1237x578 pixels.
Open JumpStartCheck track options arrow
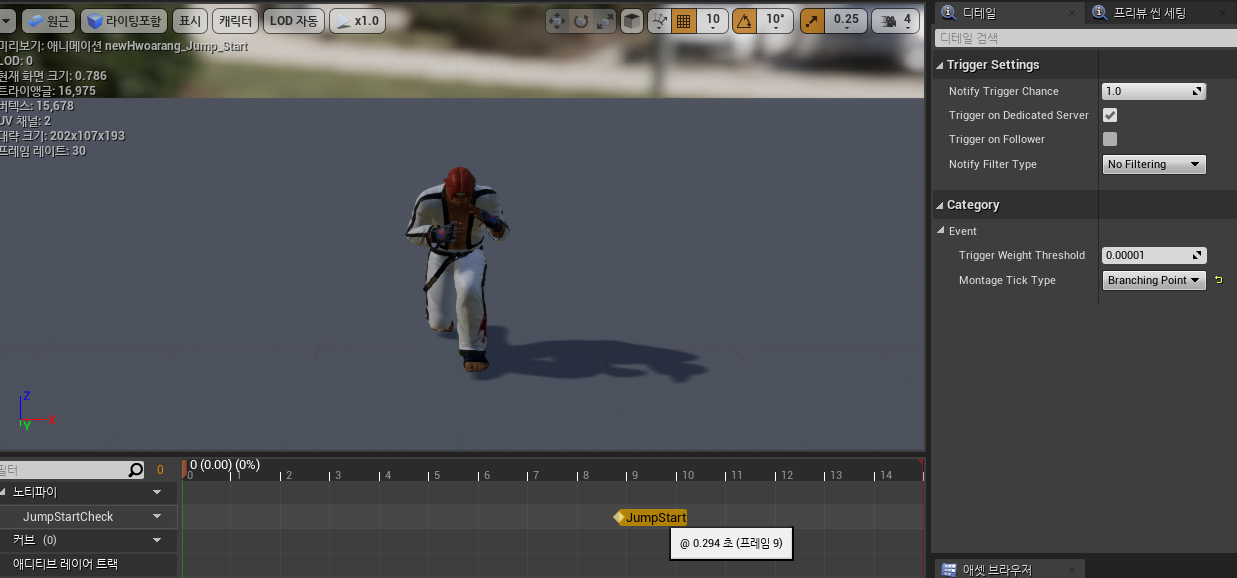pos(157,517)
